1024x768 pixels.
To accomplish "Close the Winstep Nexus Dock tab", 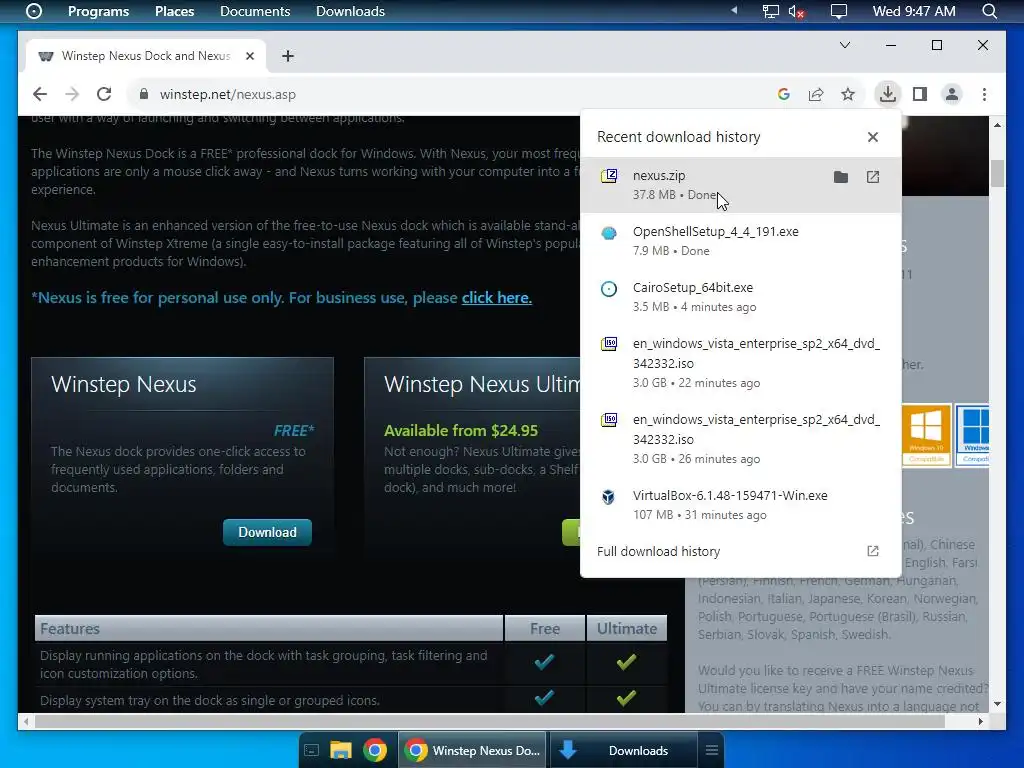I will point(249,56).
